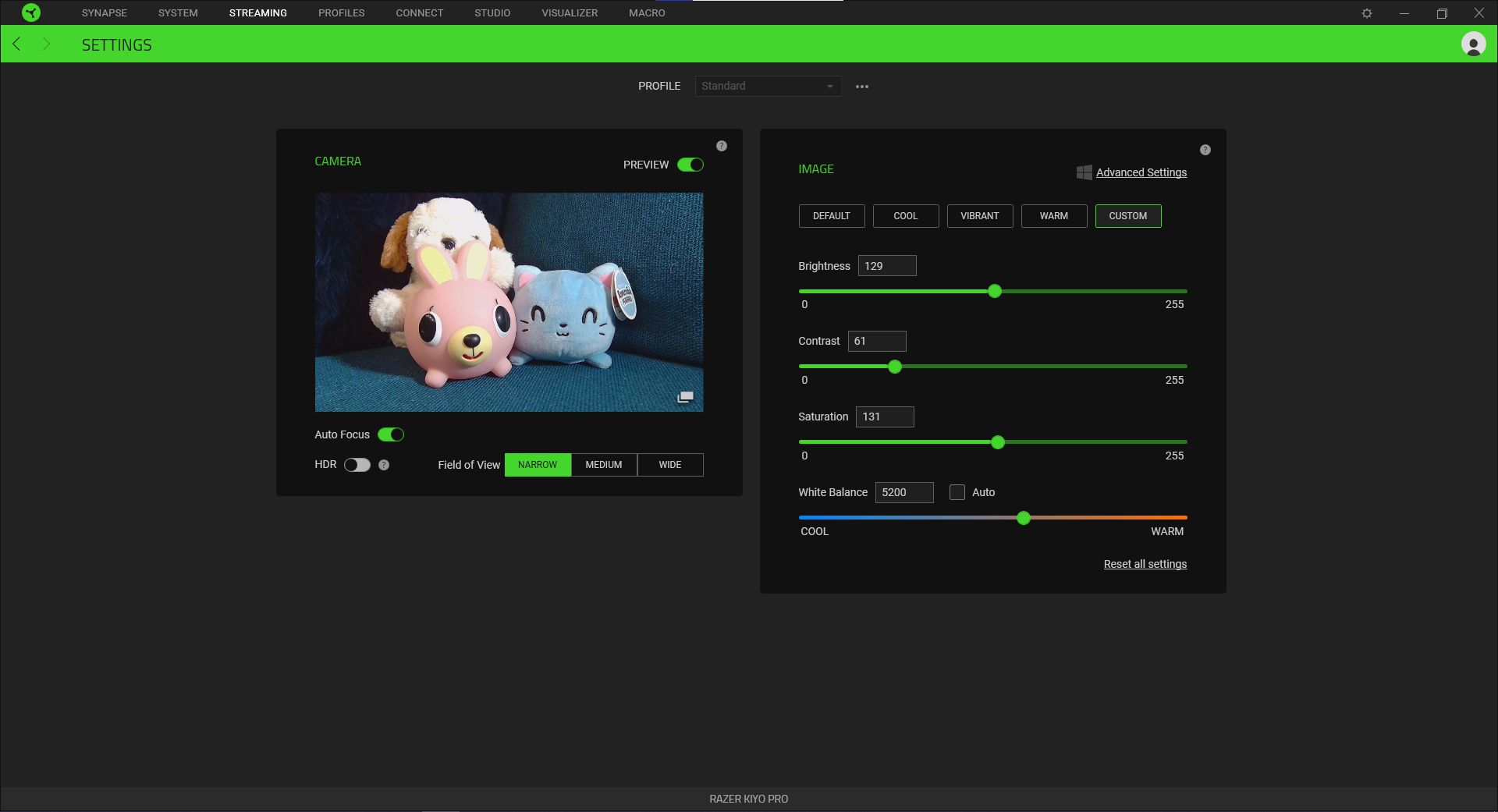The image size is (1498, 812).
Task: Open the settings gear icon
Action: tap(1366, 13)
